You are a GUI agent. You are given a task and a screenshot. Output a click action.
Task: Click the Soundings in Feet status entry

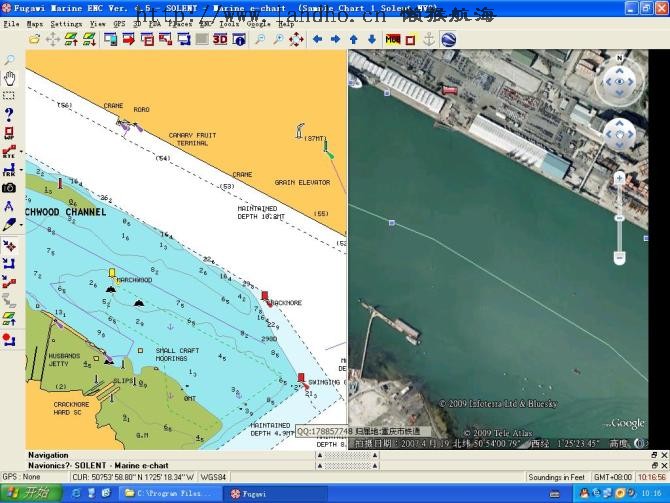[x=556, y=477]
